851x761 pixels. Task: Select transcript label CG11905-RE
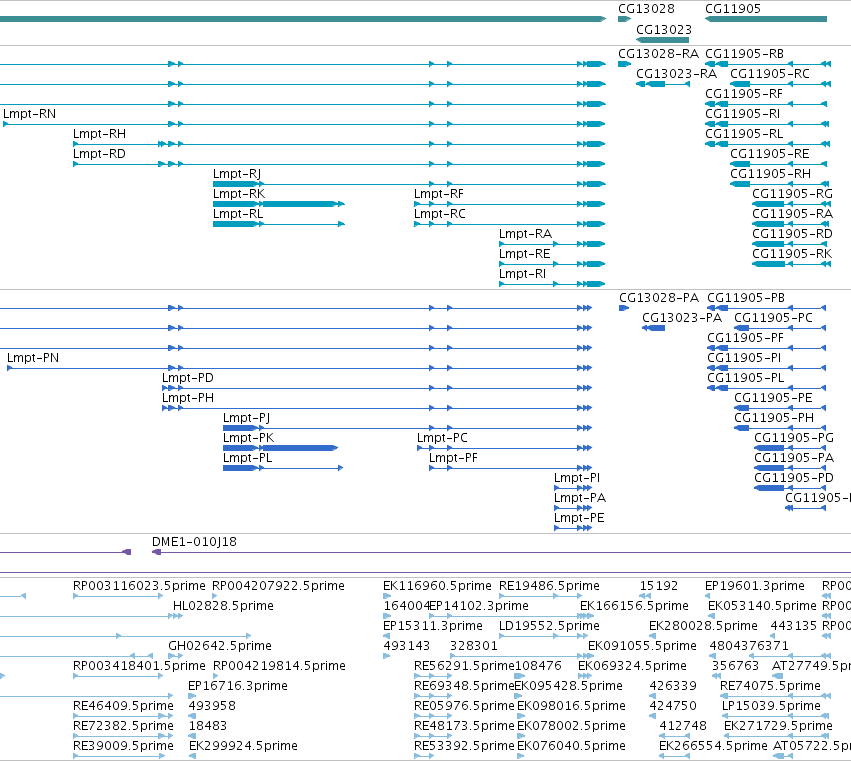pyautogui.click(x=770, y=154)
